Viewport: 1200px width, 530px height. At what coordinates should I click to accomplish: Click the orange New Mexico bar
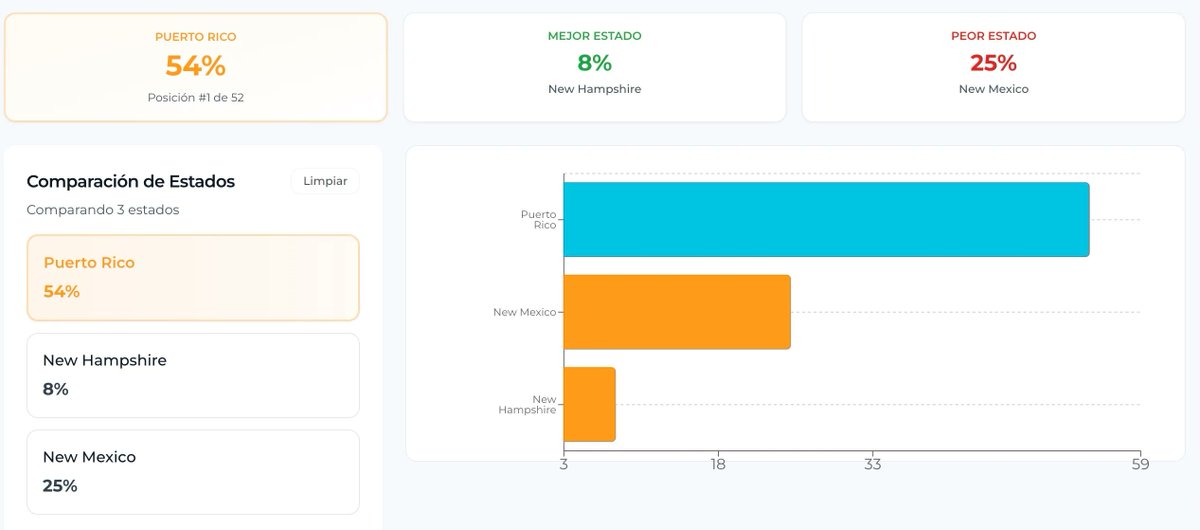(677, 312)
